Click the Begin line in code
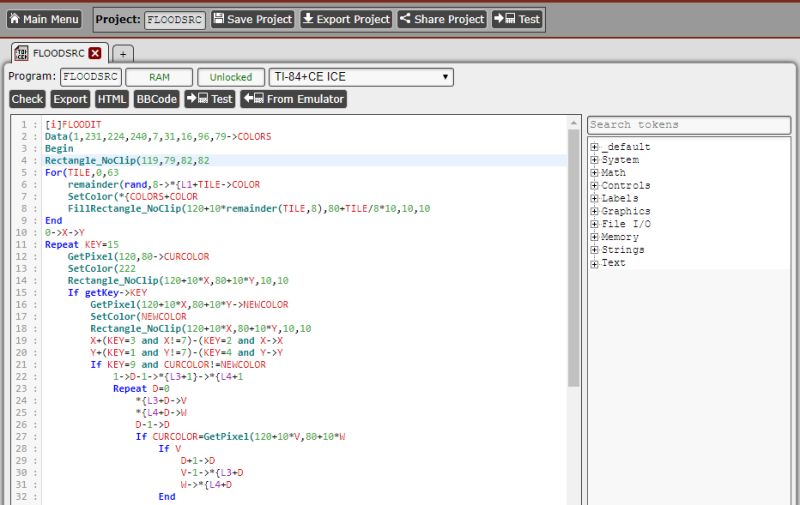The width and height of the screenshot is (800, 505). click(x=59, y=148)
